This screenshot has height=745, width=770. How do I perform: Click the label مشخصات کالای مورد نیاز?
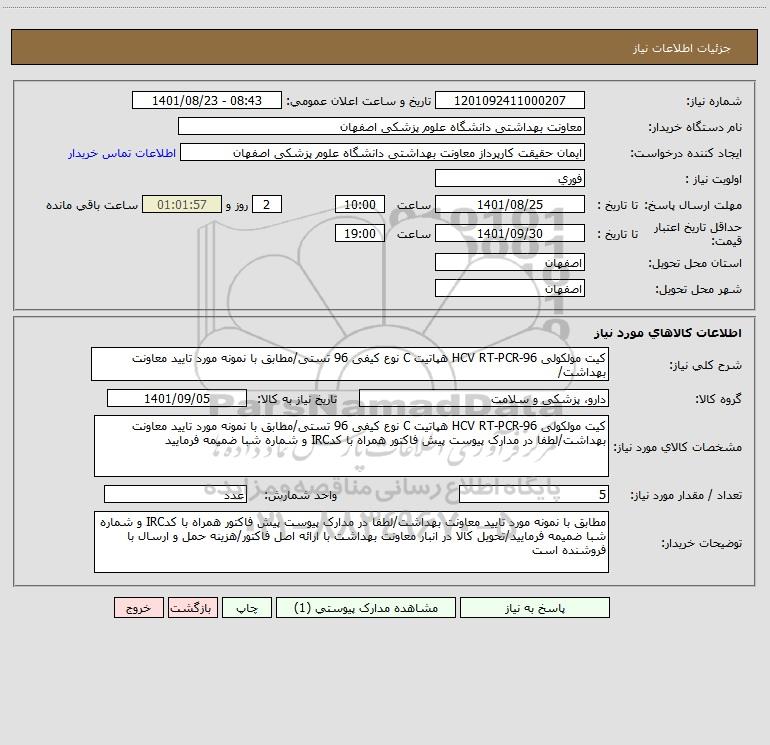[678, 447]
